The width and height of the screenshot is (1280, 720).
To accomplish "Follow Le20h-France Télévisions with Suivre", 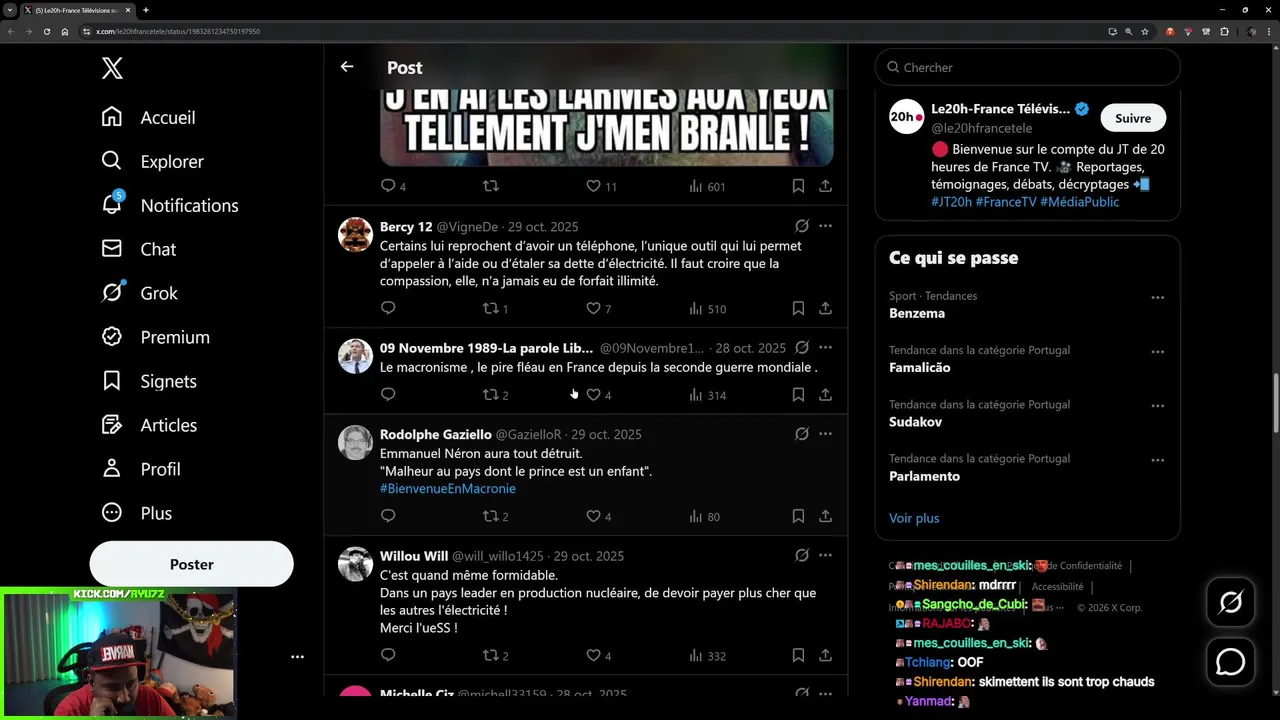I will (x=1133, y=118).
